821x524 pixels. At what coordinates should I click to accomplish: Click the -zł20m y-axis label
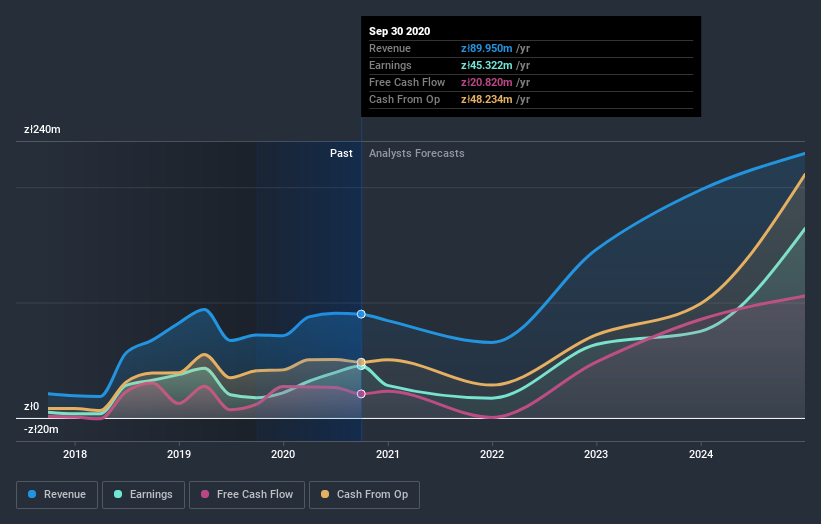(41, 429)
